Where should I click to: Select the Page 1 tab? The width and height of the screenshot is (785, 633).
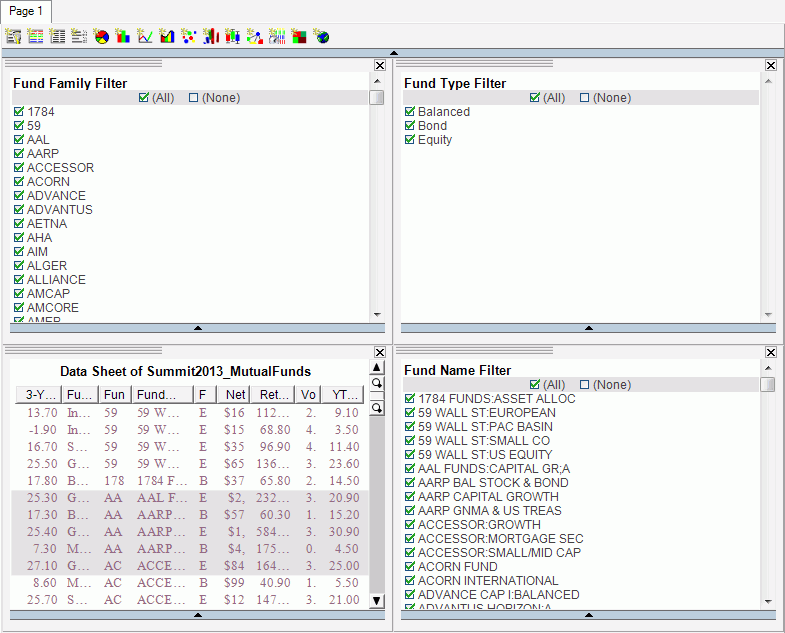click(26, 11)
